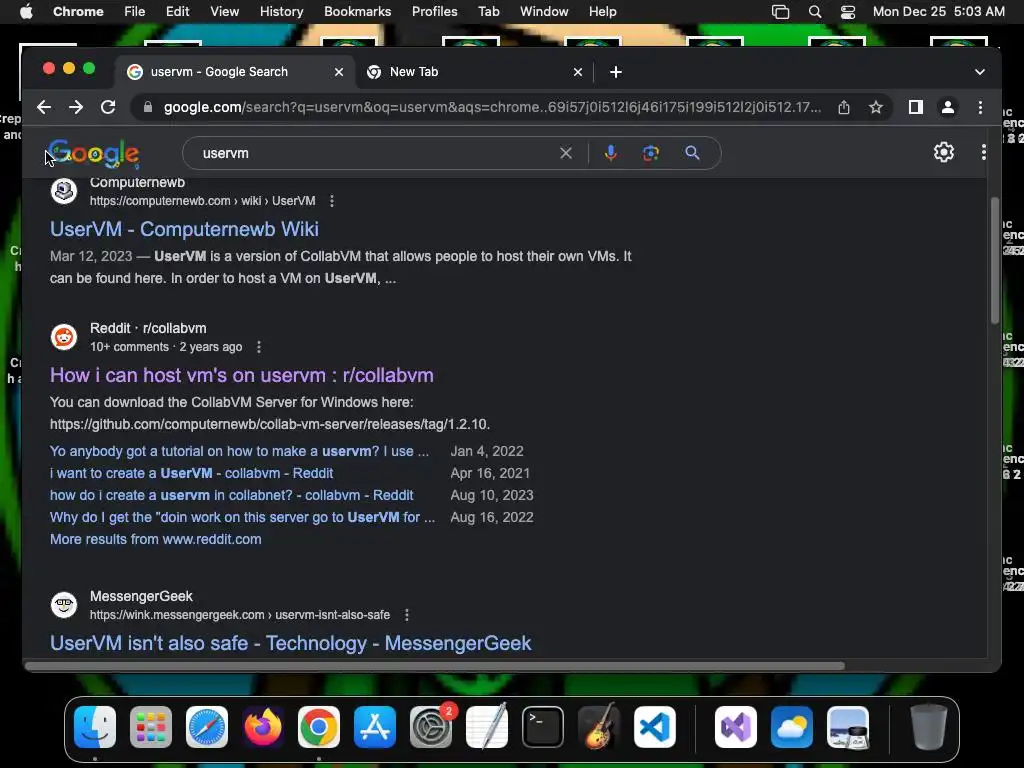Image resolution: width=1024 pixels, height=768 pixels.
Task: Open UserVM isn't also safe result
Action: point(291,643)
